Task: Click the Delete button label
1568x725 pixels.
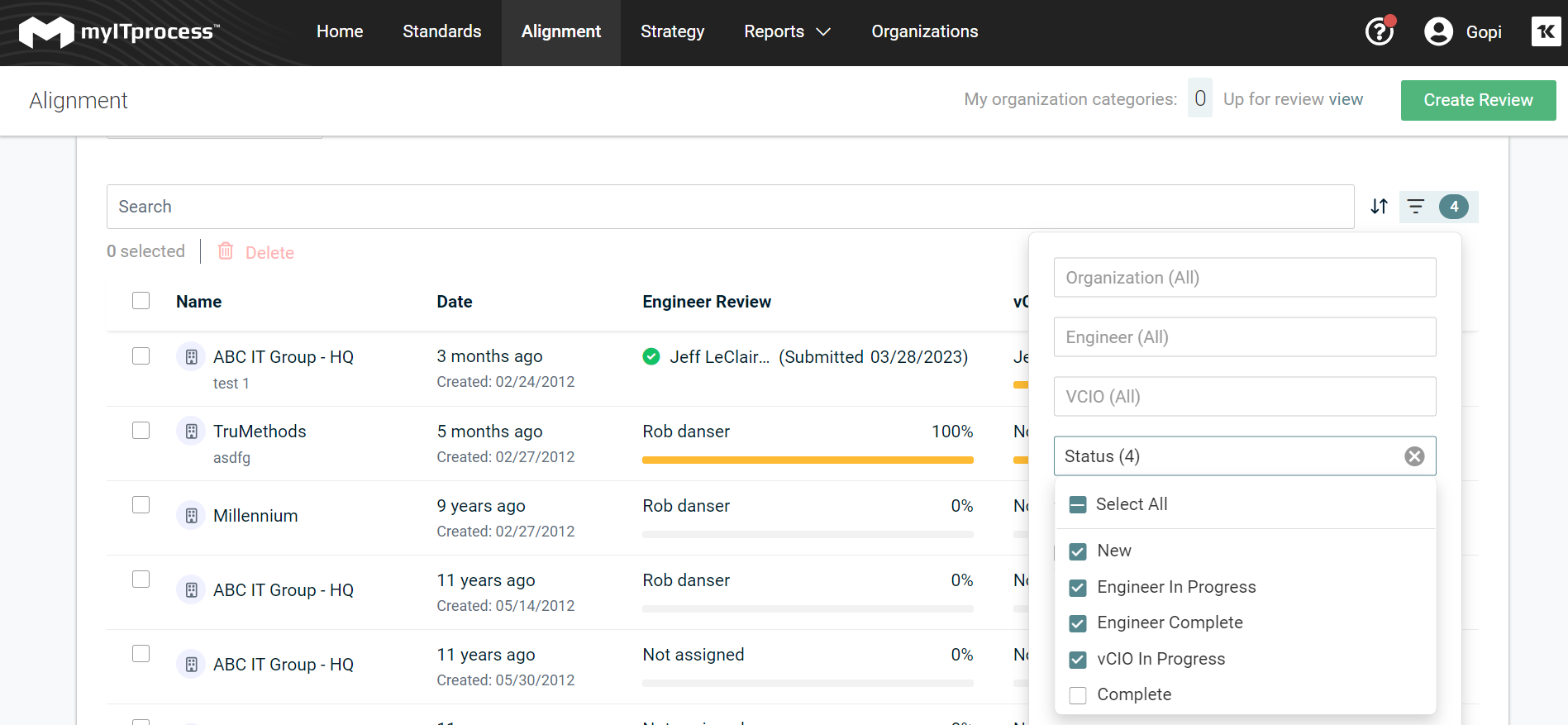Action: pos(269,253)
